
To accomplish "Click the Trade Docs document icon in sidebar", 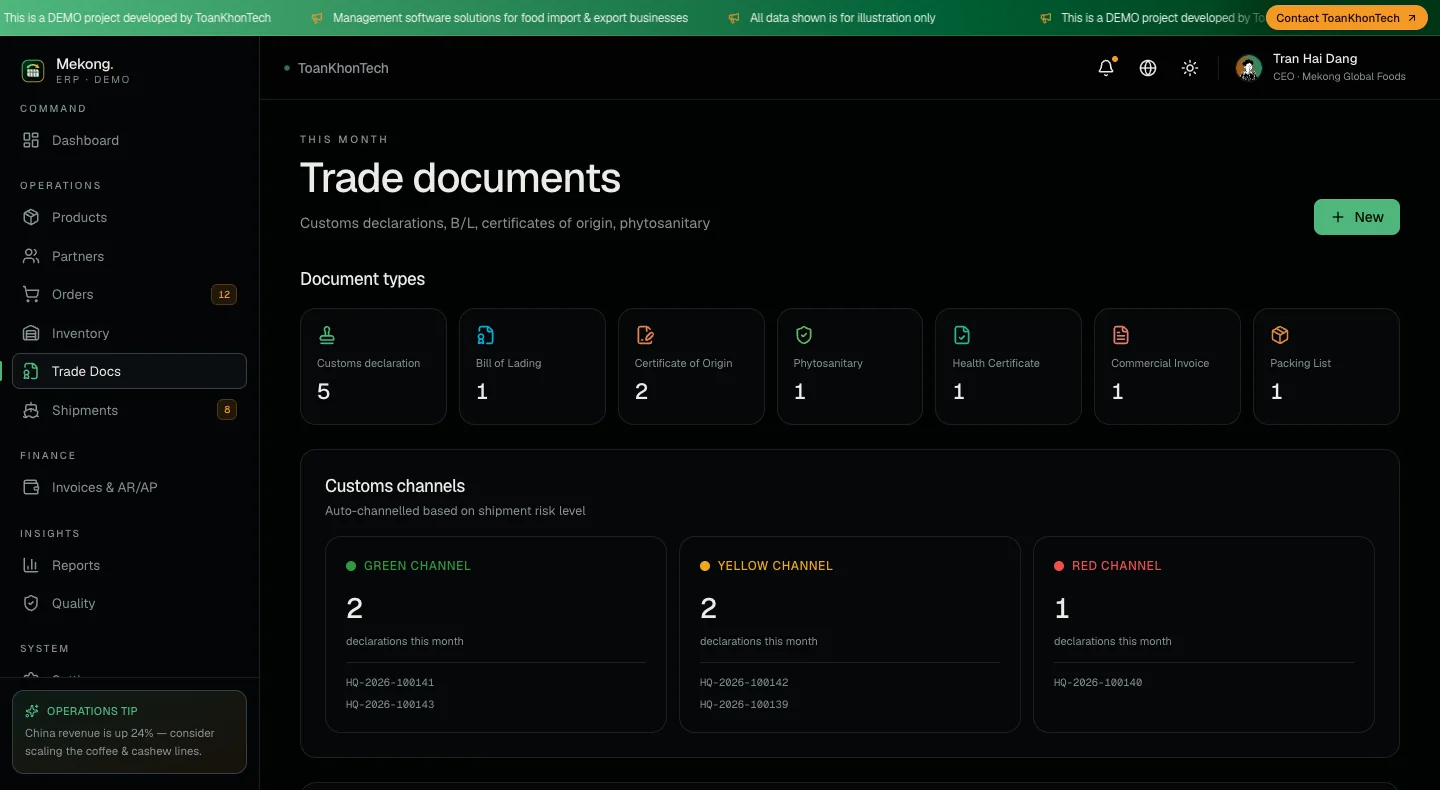I will 31,371.
